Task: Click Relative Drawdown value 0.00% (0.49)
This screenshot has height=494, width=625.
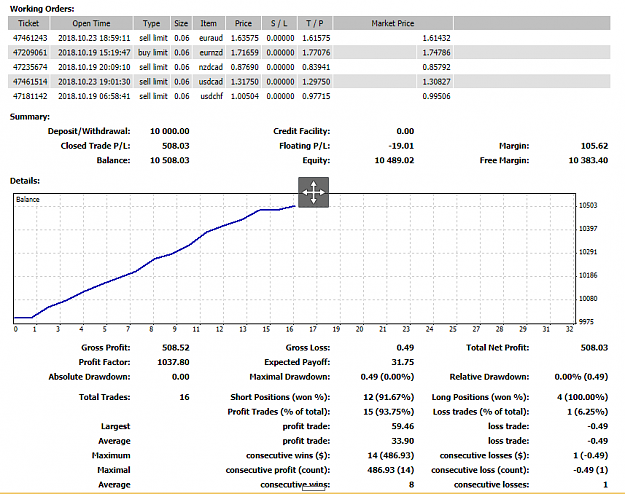Action: (x=581, y=377)
